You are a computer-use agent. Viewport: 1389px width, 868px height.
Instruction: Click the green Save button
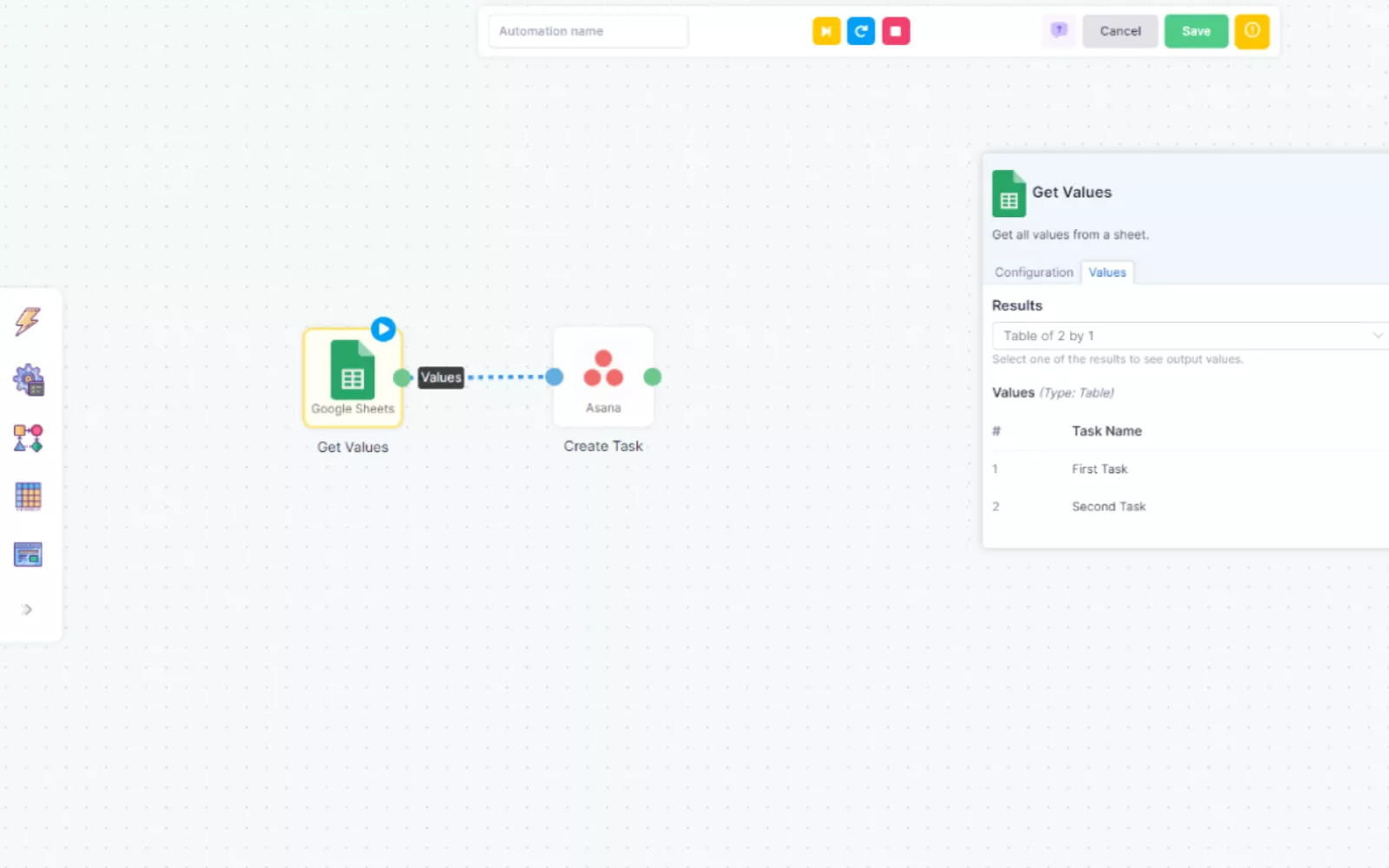[1195, 31]
